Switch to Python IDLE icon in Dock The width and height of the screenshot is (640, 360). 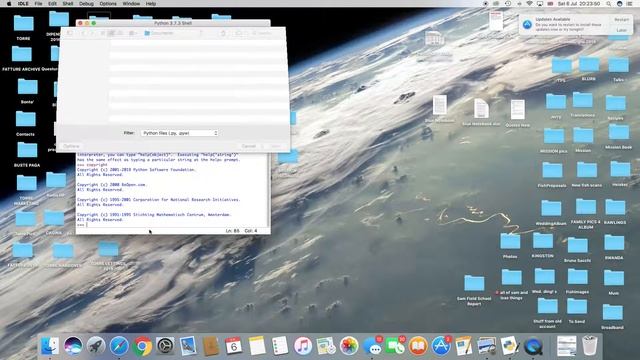[x=510, y=346]
